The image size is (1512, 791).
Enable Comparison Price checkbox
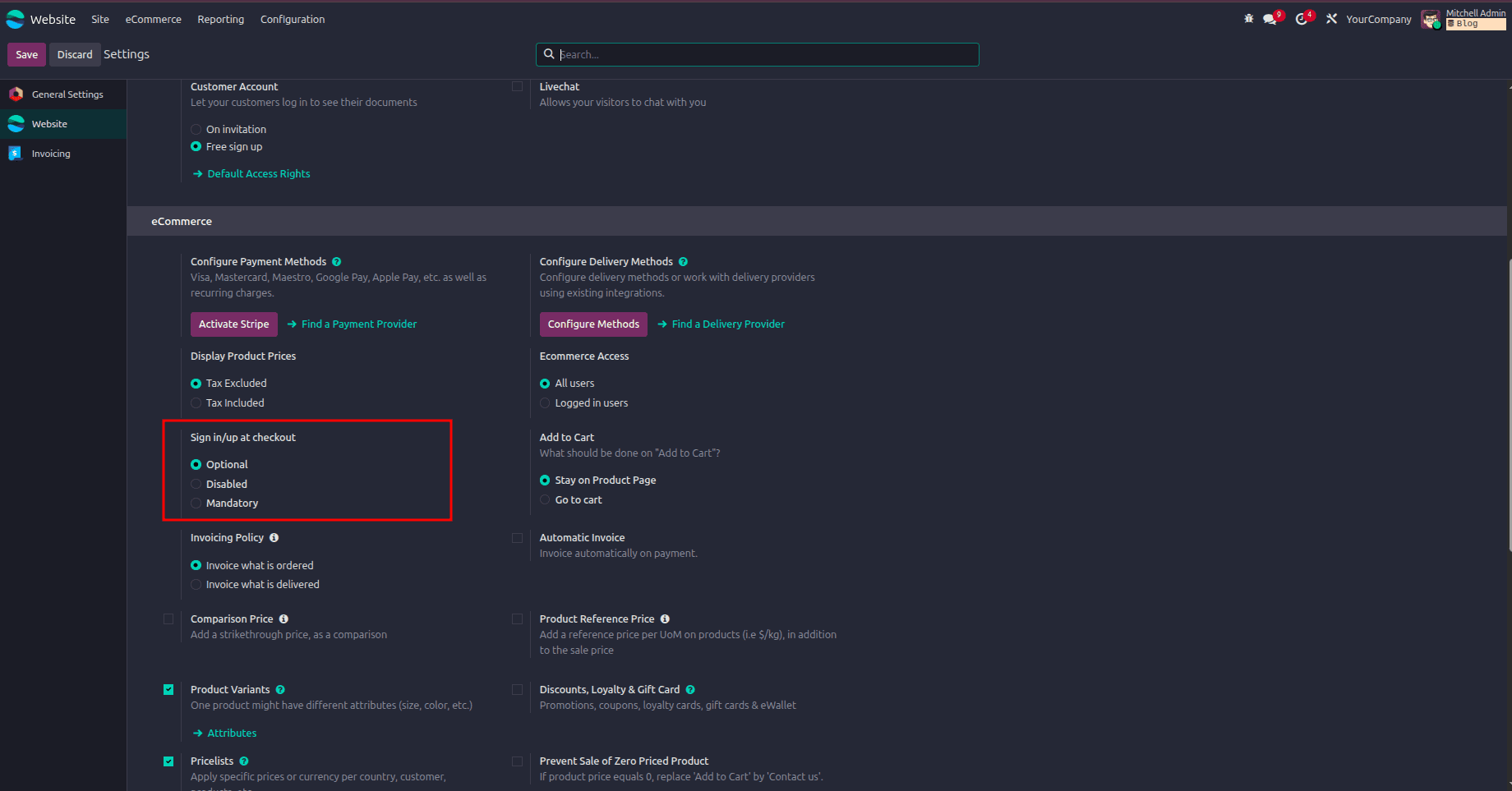[x=168, y=619]
